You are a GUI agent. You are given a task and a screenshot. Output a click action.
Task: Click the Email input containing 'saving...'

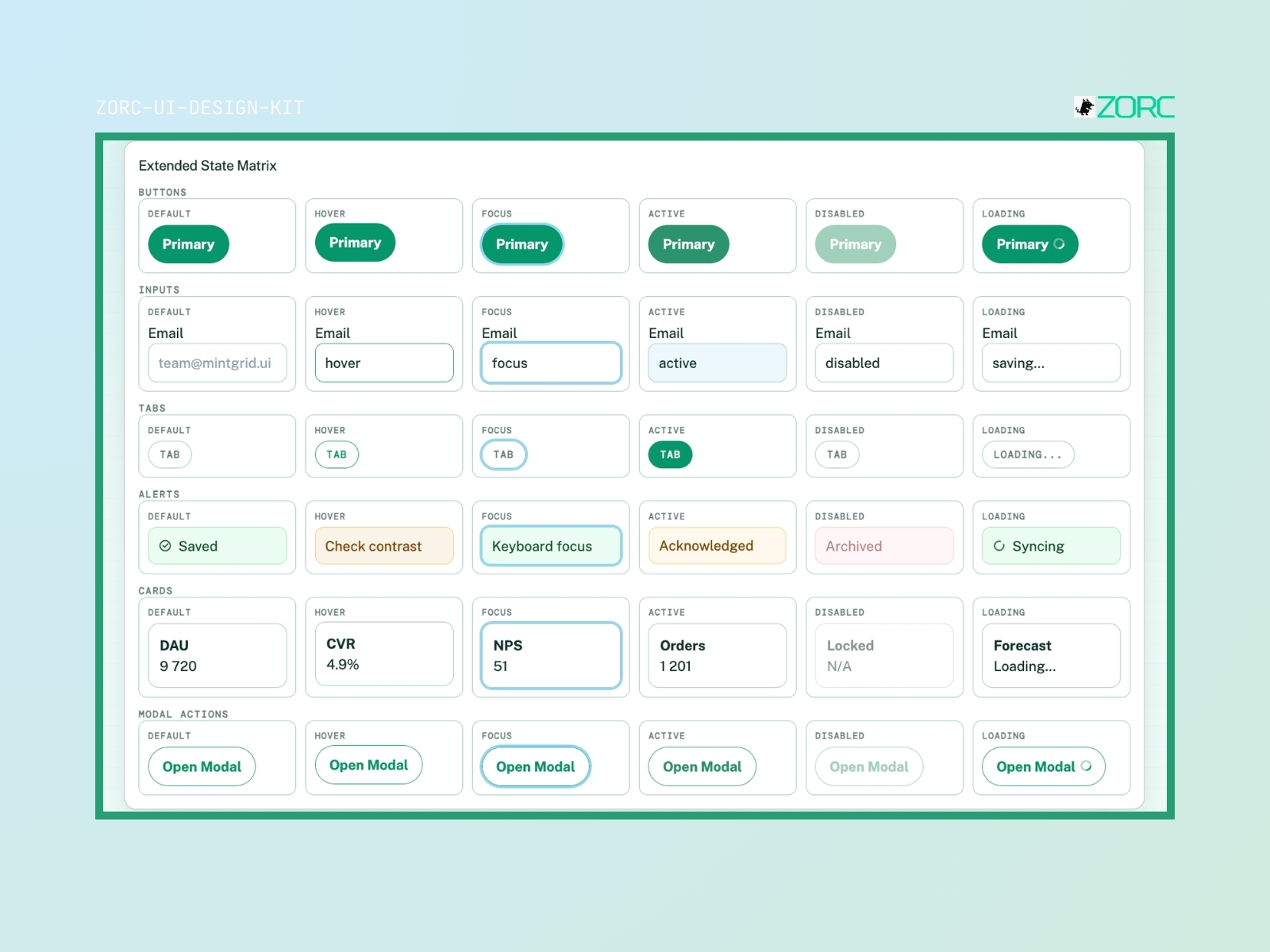[x=1051, y=363]
